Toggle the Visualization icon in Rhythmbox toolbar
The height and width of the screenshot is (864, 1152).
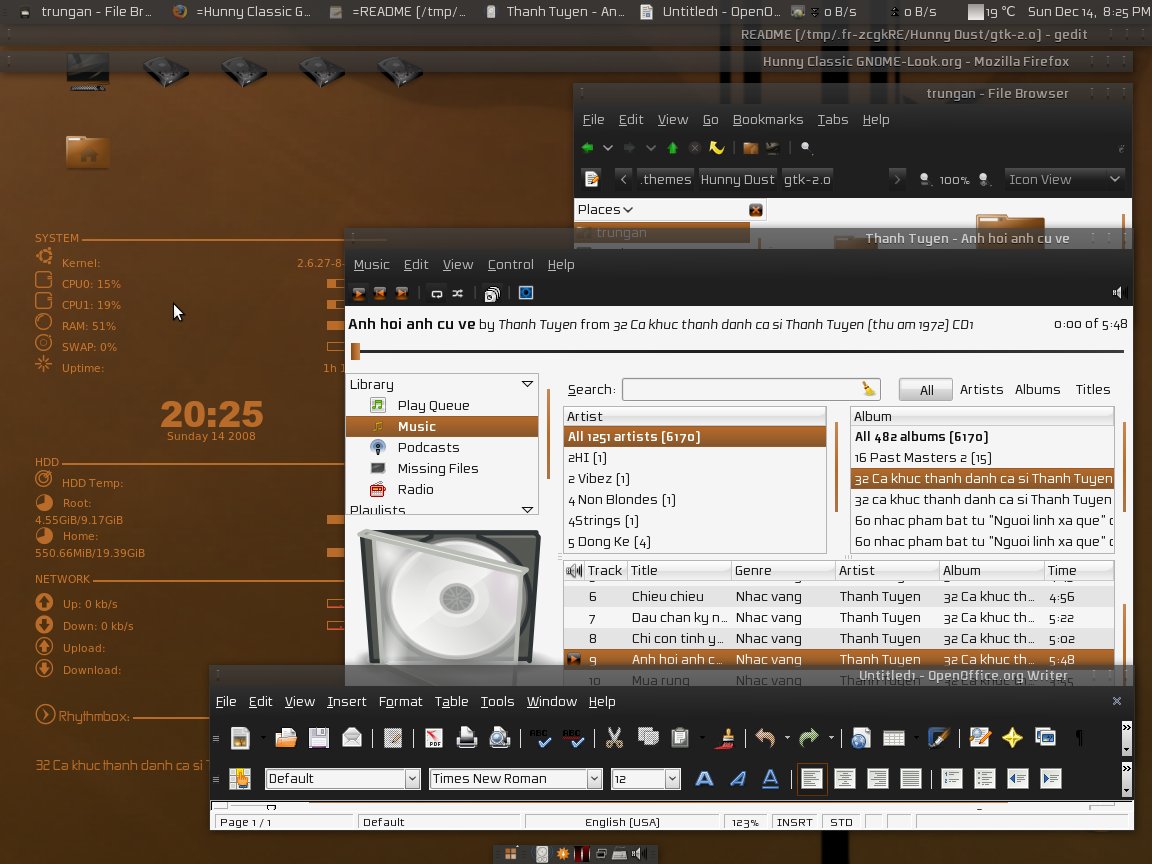(x=526, y=293)
